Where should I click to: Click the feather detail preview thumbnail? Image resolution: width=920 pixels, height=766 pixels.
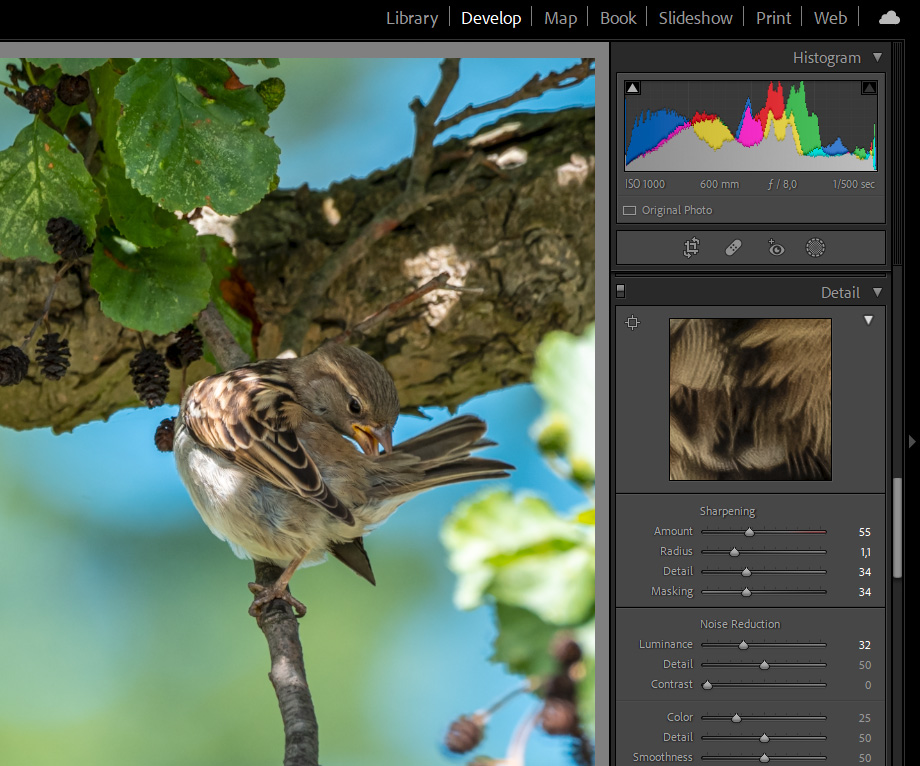coord(750,399)
